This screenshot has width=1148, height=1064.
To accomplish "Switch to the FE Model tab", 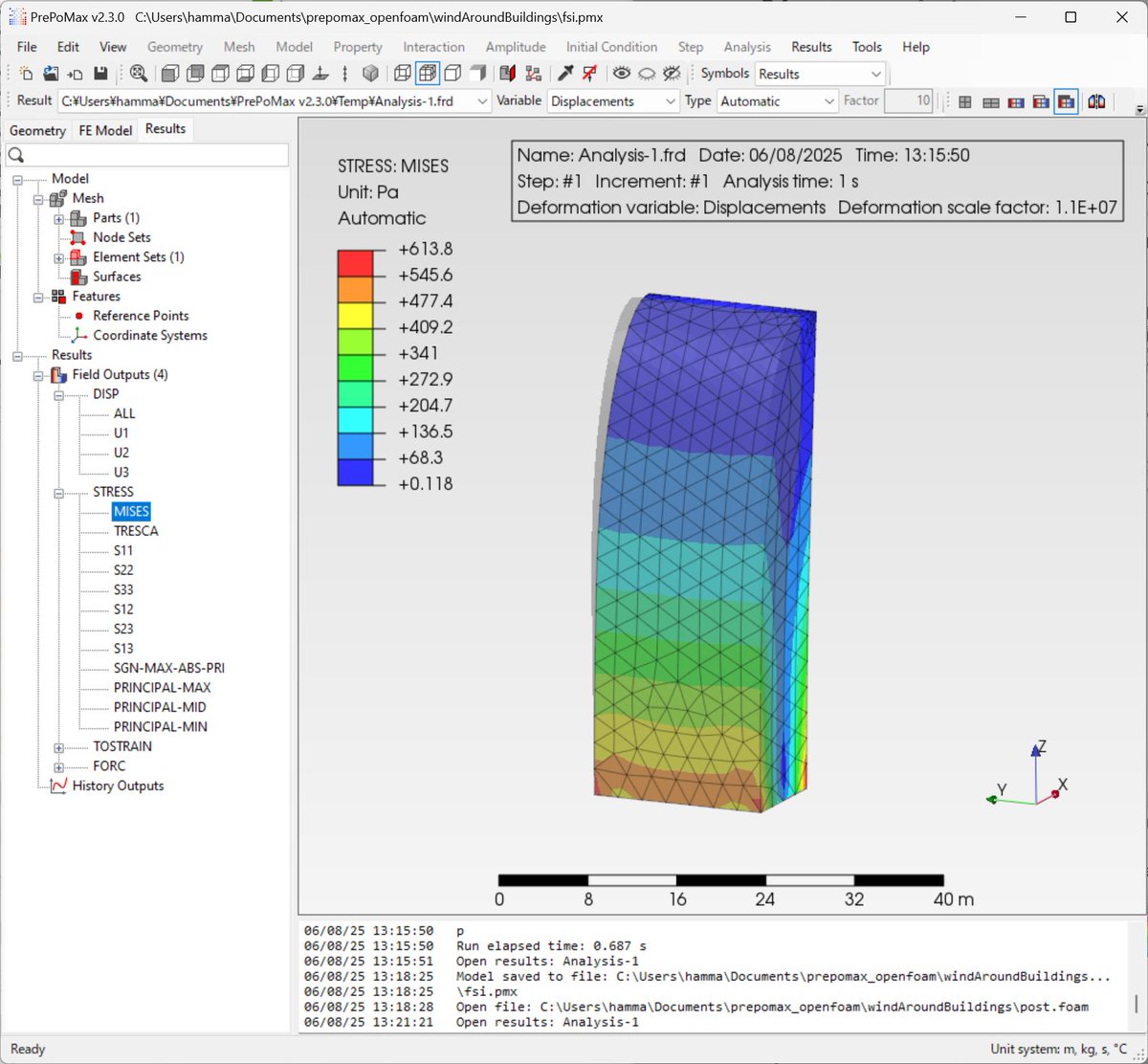I will pyautogui.click(x=105, y=130).
